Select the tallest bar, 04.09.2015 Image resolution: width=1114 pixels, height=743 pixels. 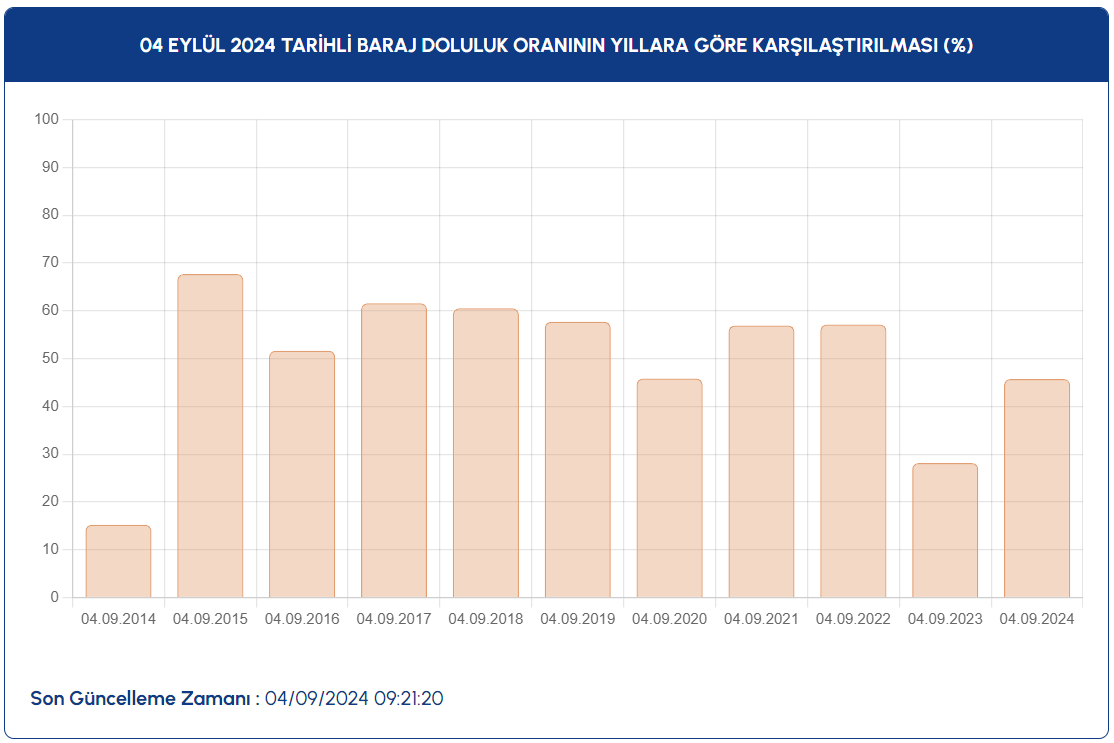coord(210,436)
